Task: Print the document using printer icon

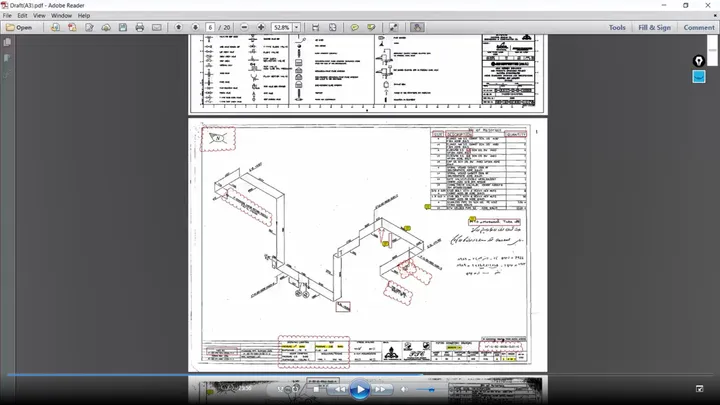Action: coord(140,28)
